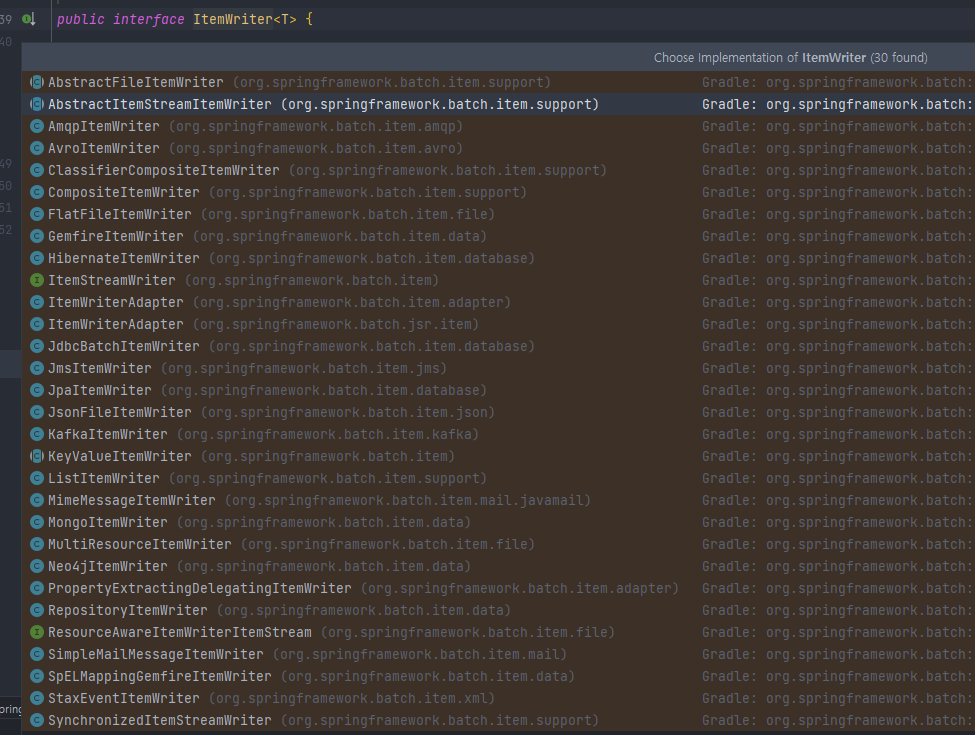Open CompositeItemWriter implementation
975x735 pixels.
(x=498, y=192)
